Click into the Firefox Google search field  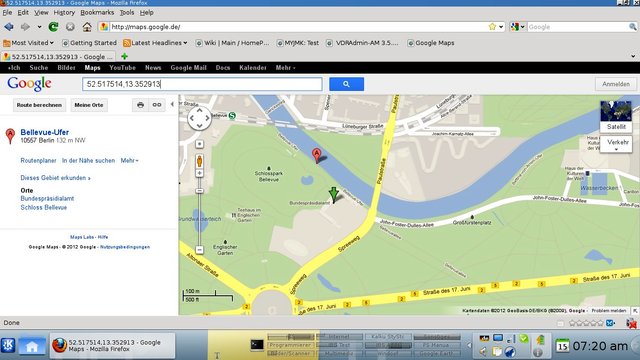pos(577,27)
